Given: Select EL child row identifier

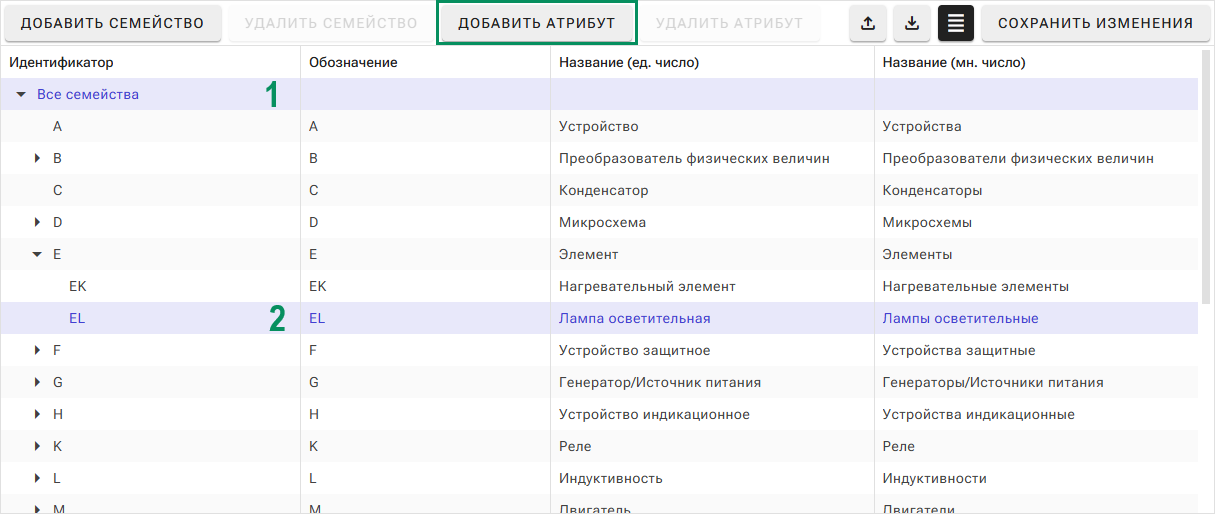Looking at the screenshot, I should click(77, 318).
